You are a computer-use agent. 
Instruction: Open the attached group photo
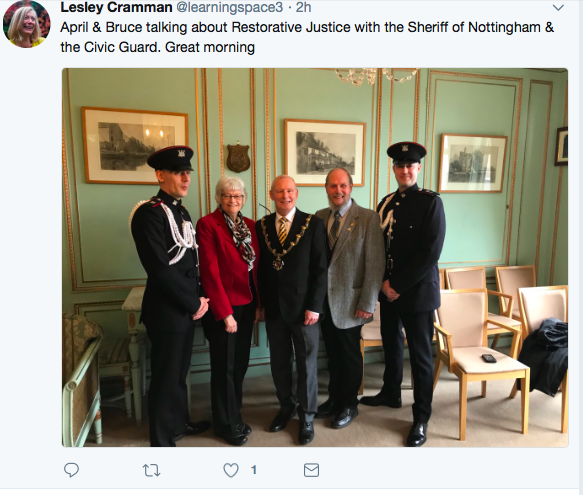click(315, 257)
